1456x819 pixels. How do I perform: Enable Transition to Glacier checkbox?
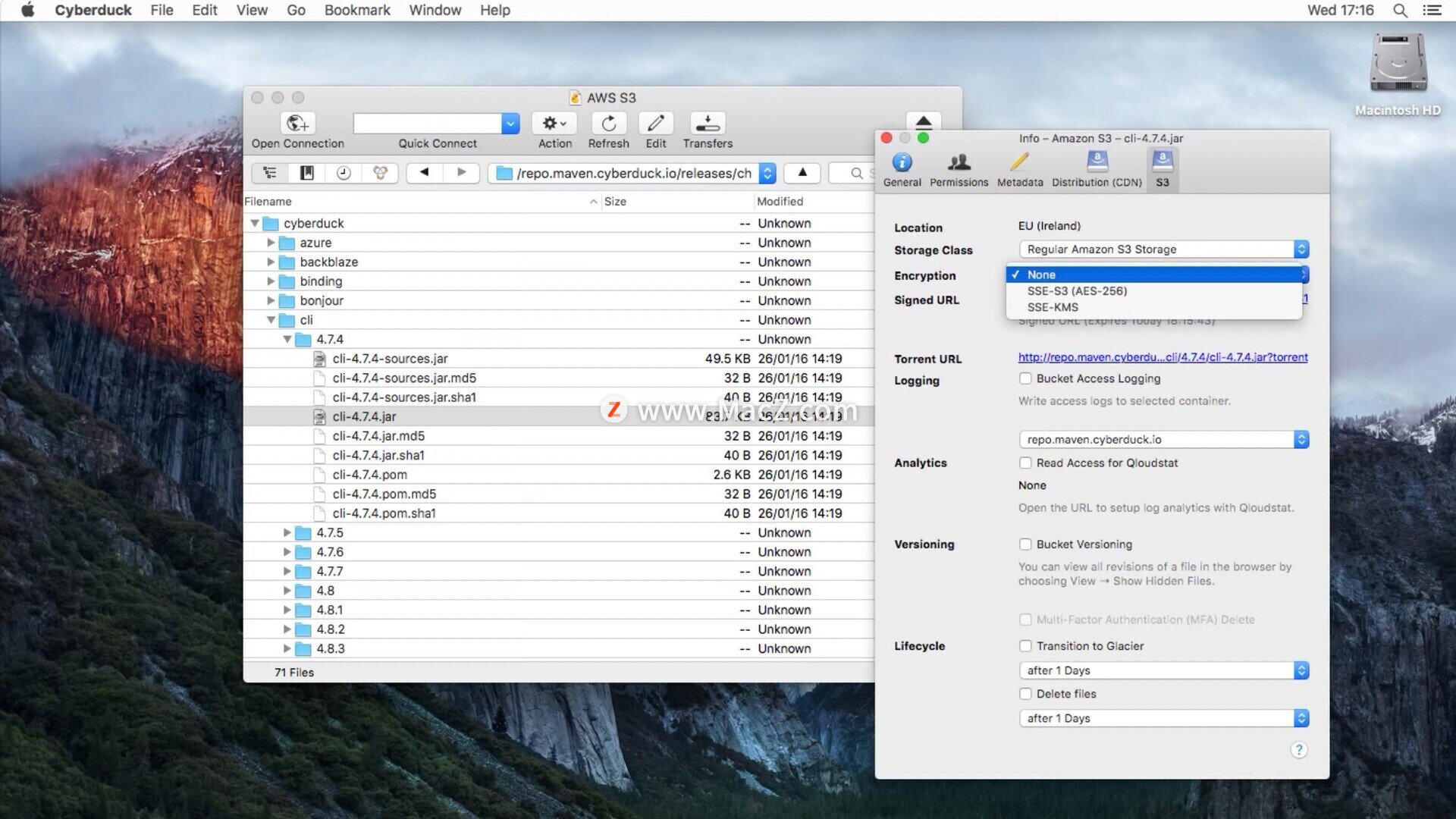[1025, 646]
